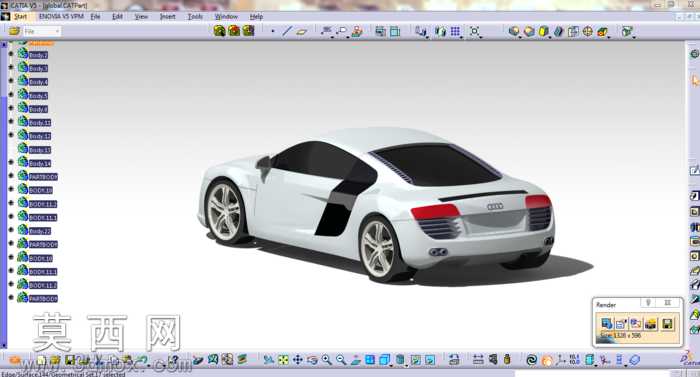Click the Open file icon in bottom toolbar
Screen dimensions: 700x377
click(x=55, y=360)
